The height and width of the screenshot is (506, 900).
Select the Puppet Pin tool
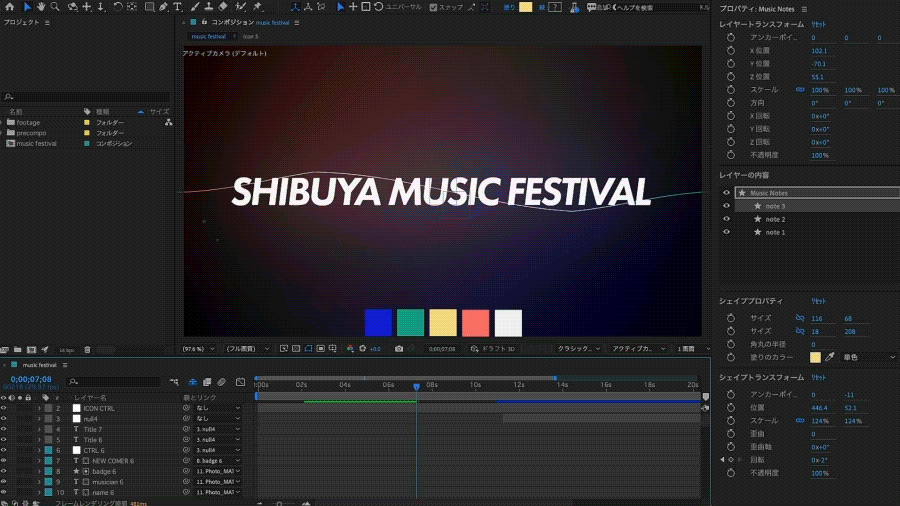[258, 7]
